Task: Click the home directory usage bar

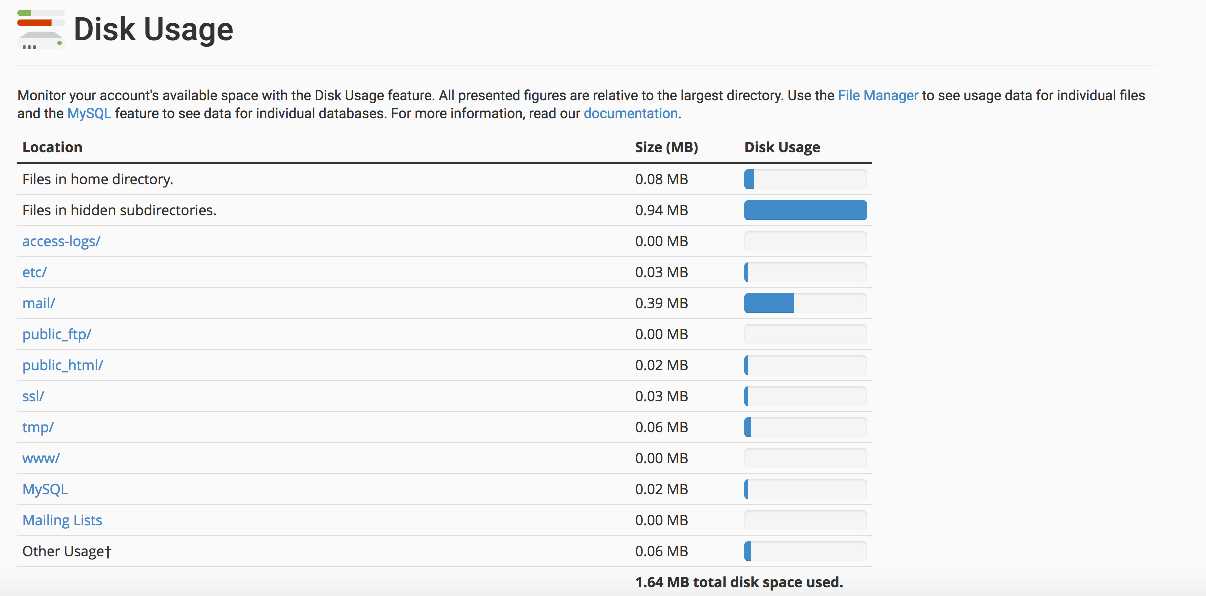Action: pos(805,179)
